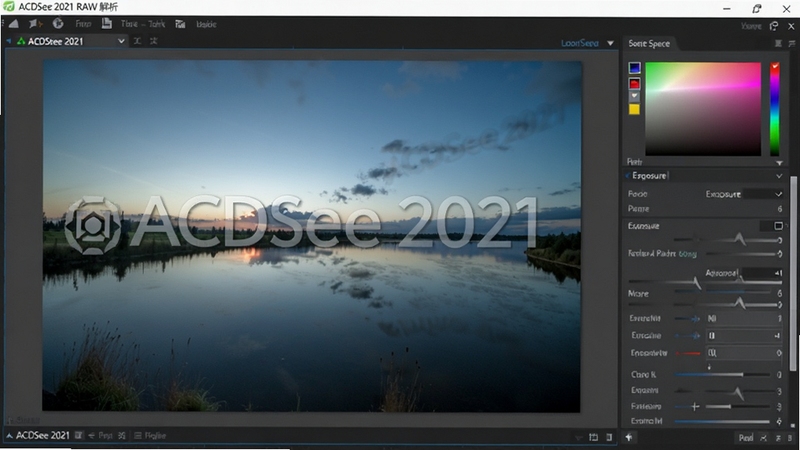
Task: Click the icon between Pnpt and Fiqflie in bottom bar
Action: coord(121,435)
